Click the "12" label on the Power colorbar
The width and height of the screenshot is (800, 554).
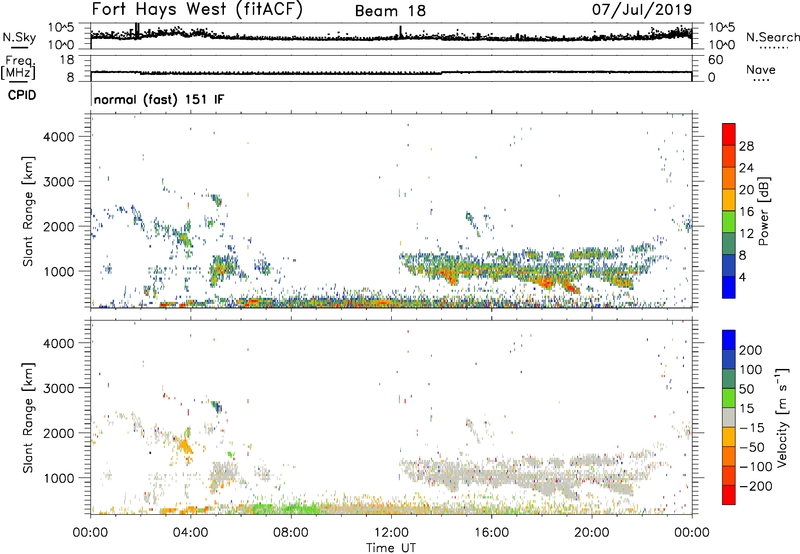tap(746, 234)
